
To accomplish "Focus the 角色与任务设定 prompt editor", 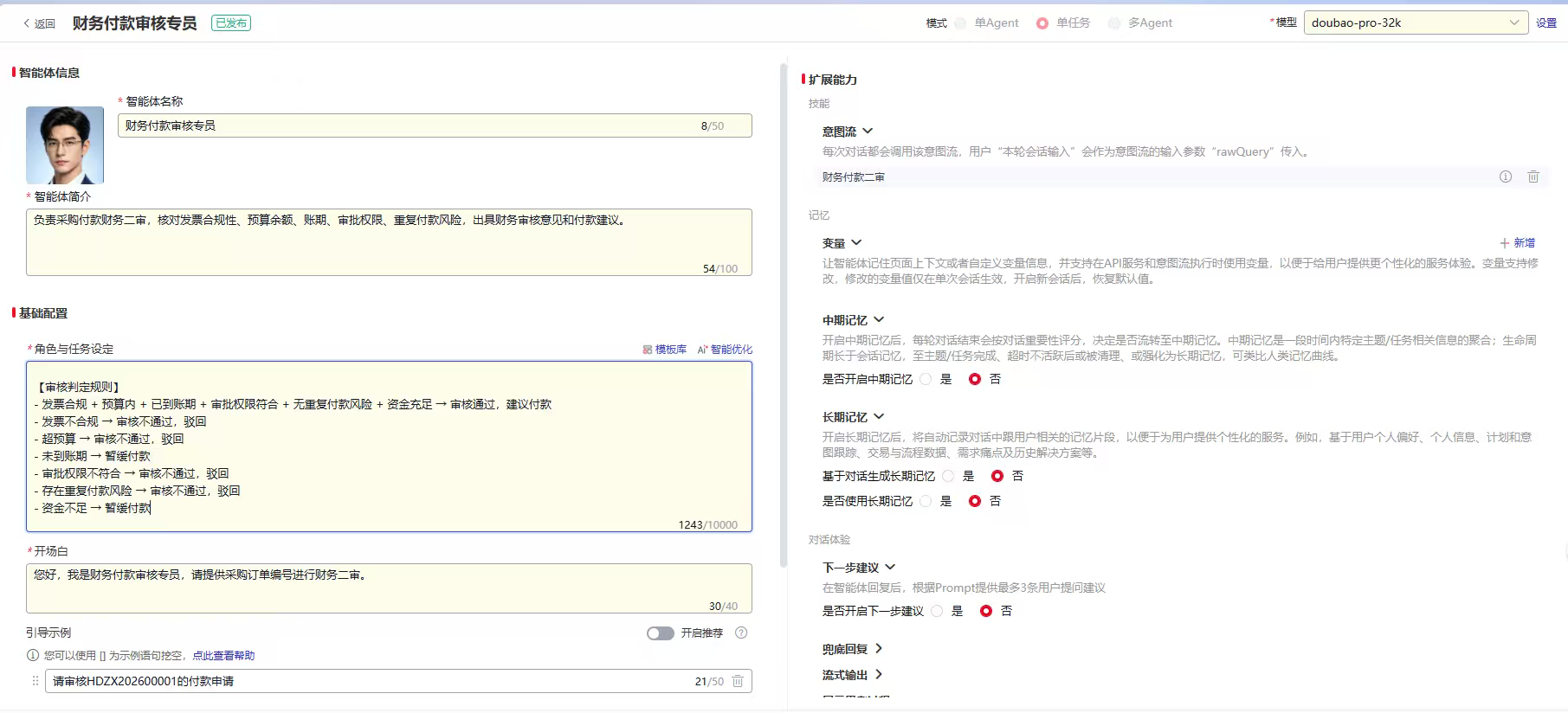I will pyautogui.click(x=389, y=446).
